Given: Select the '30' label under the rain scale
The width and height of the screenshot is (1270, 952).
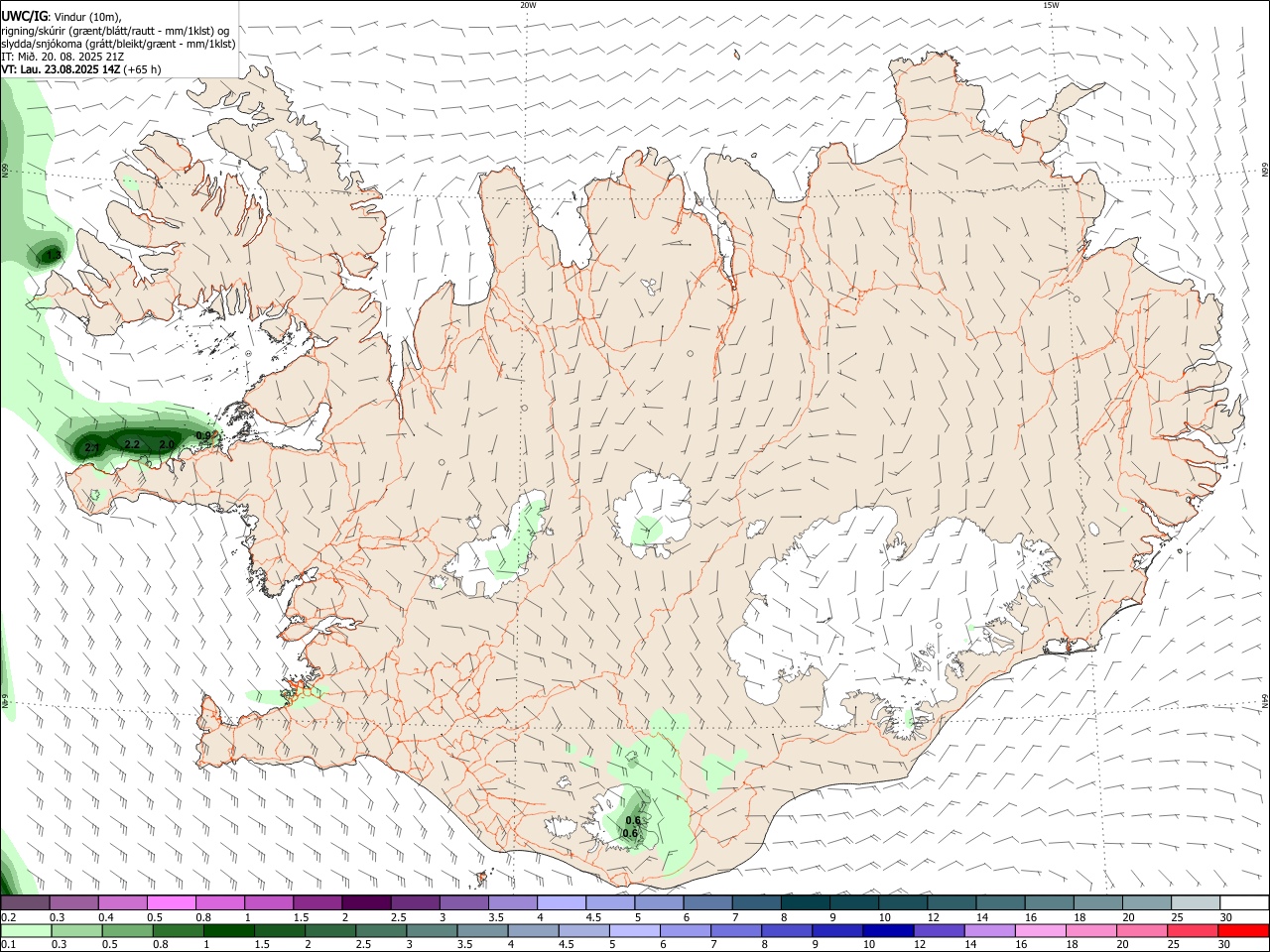Looking at the screenshot, I should tap(1226, 945).
